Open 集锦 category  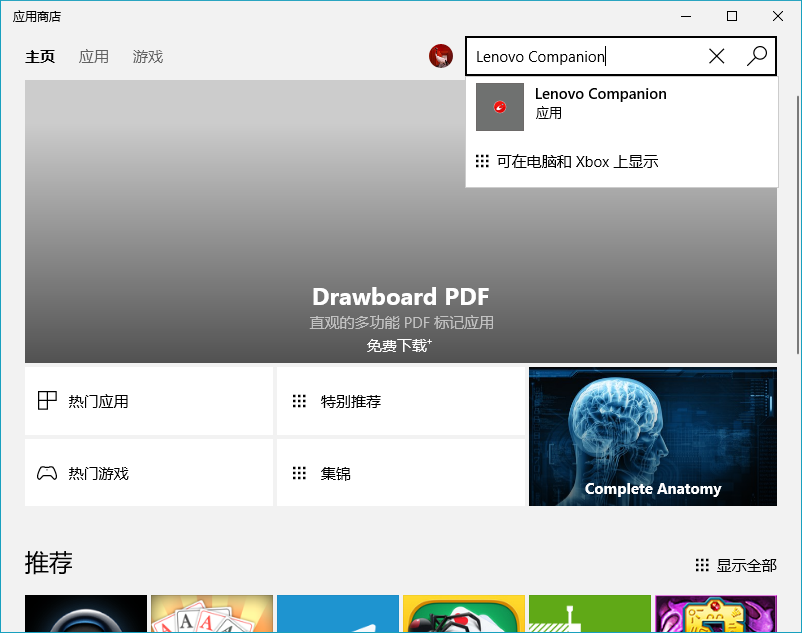[400, 473]
